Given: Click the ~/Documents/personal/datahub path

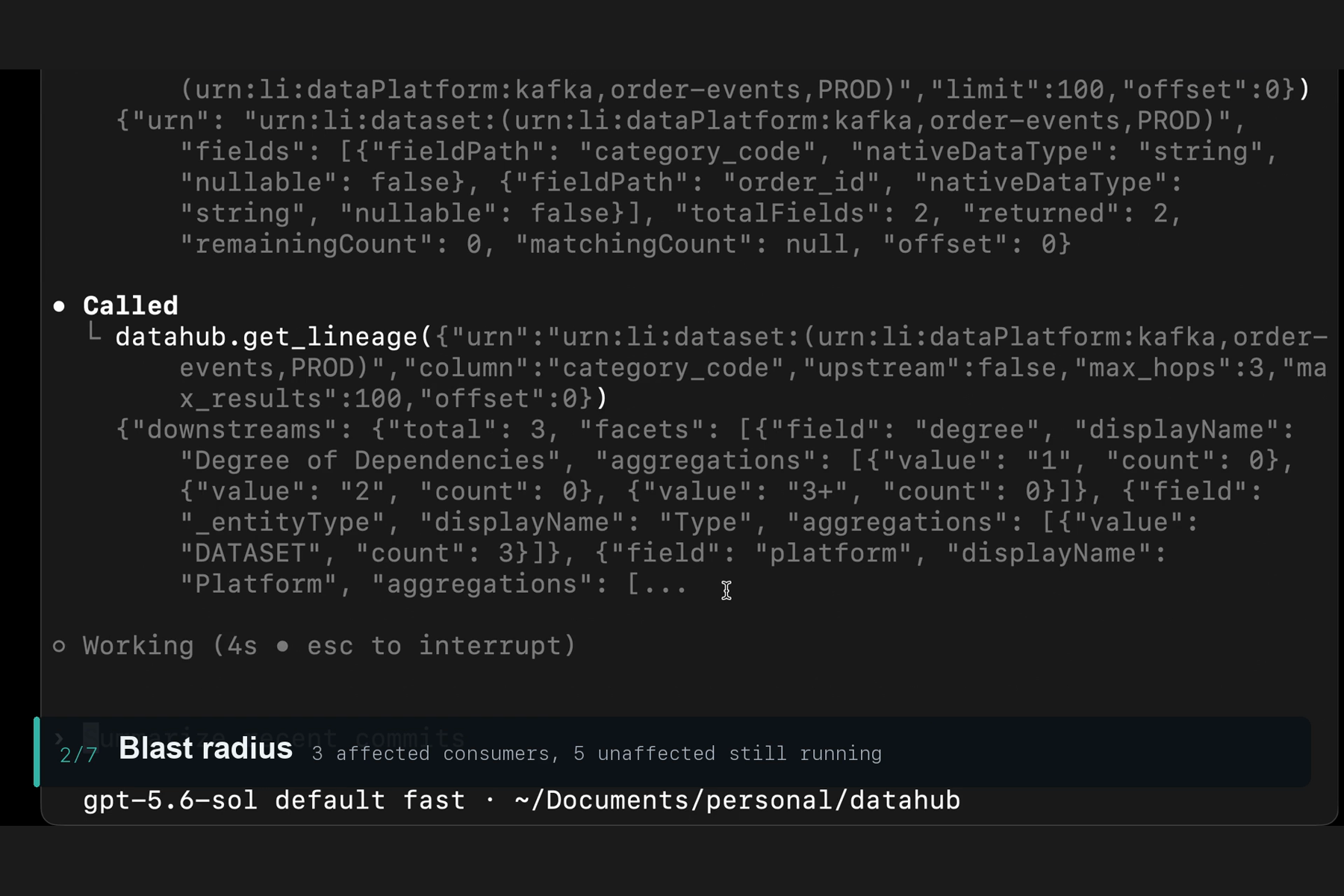Looking at the screenshot, I should 738,800.
